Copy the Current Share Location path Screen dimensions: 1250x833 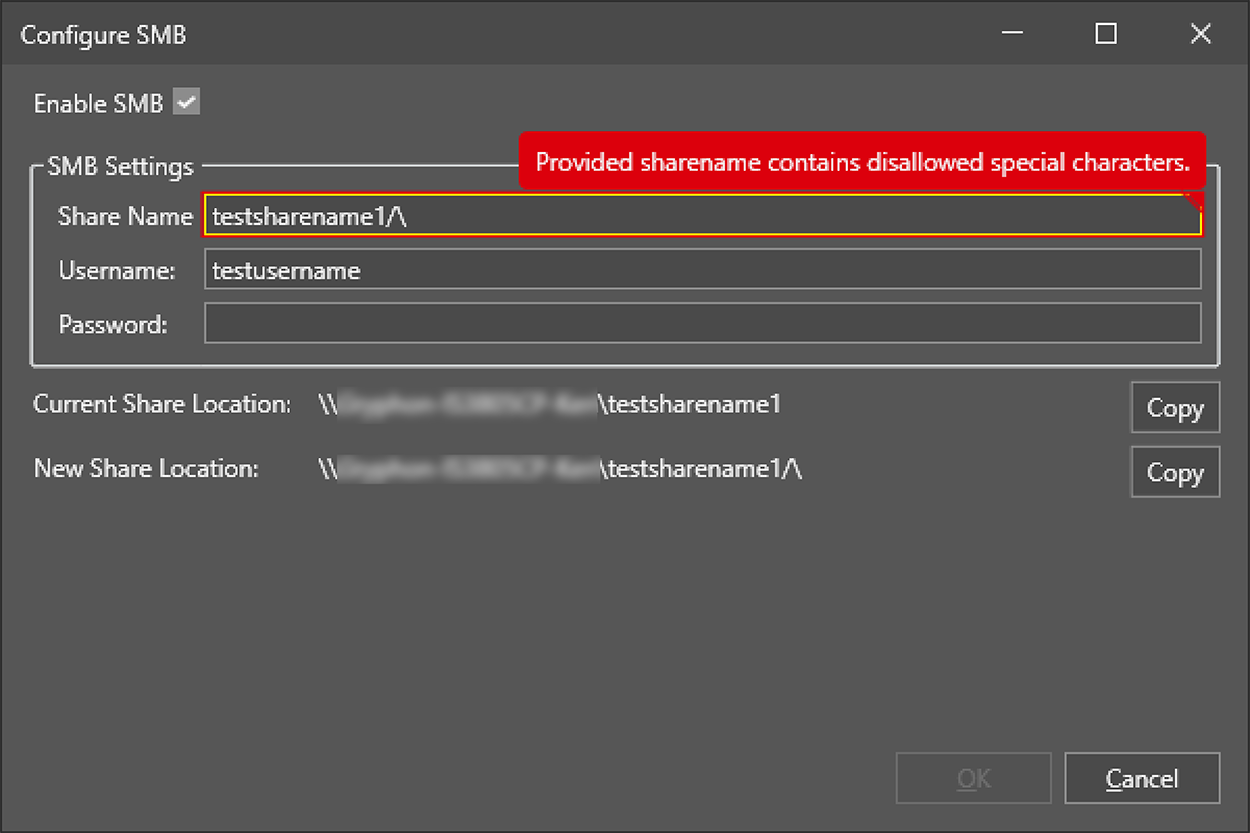(x=1174, y=408)
